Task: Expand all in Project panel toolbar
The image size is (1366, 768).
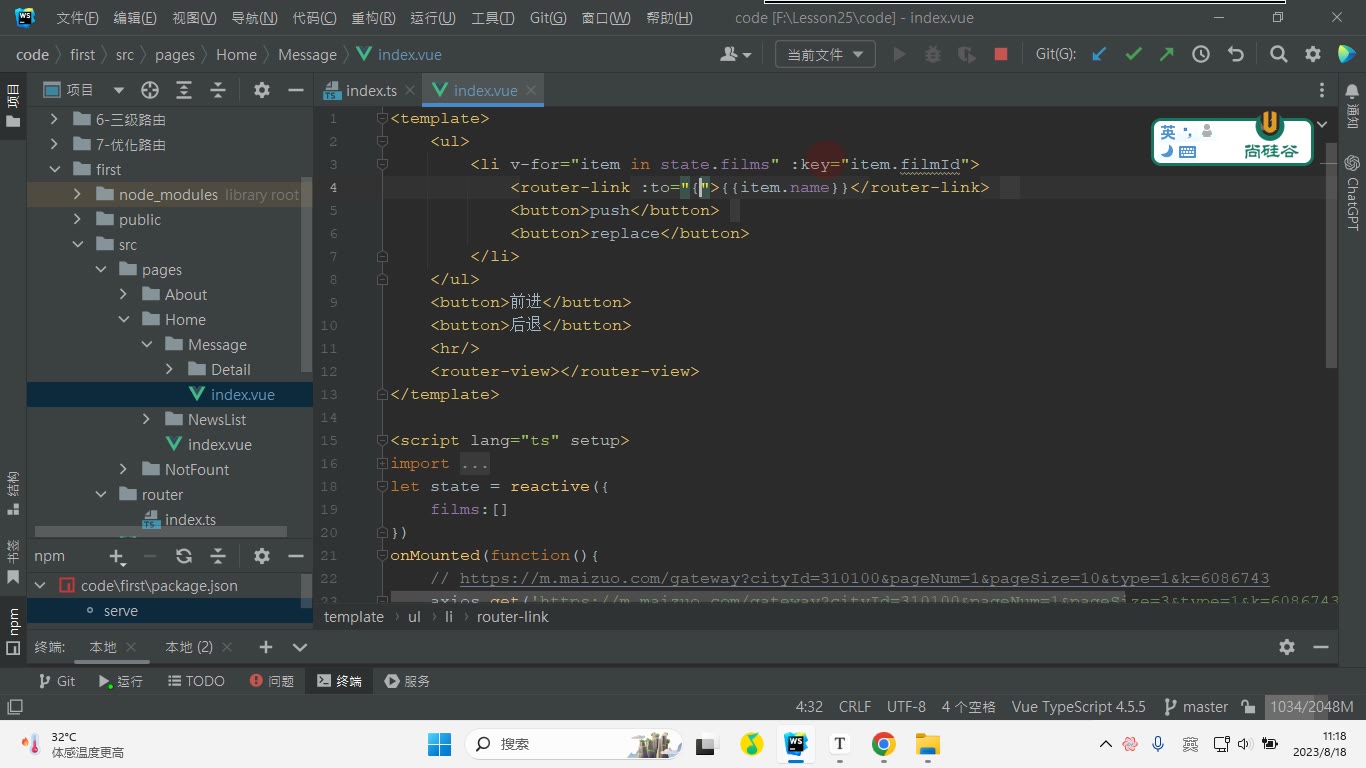Action: [x=184, y=90]
